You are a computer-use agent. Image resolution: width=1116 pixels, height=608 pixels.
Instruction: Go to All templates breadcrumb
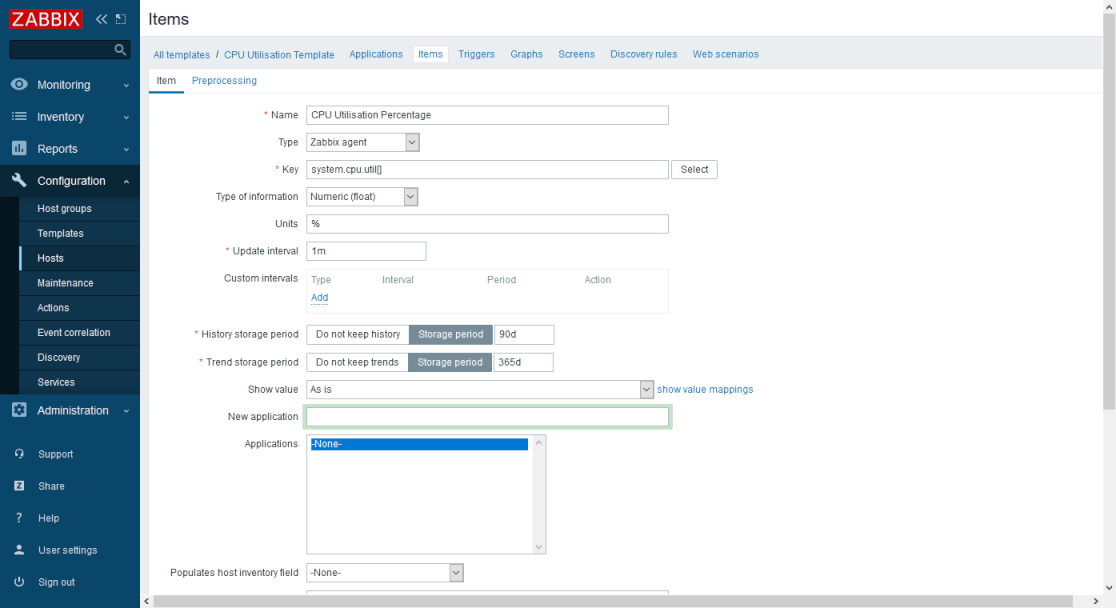[x=181, y=55]
